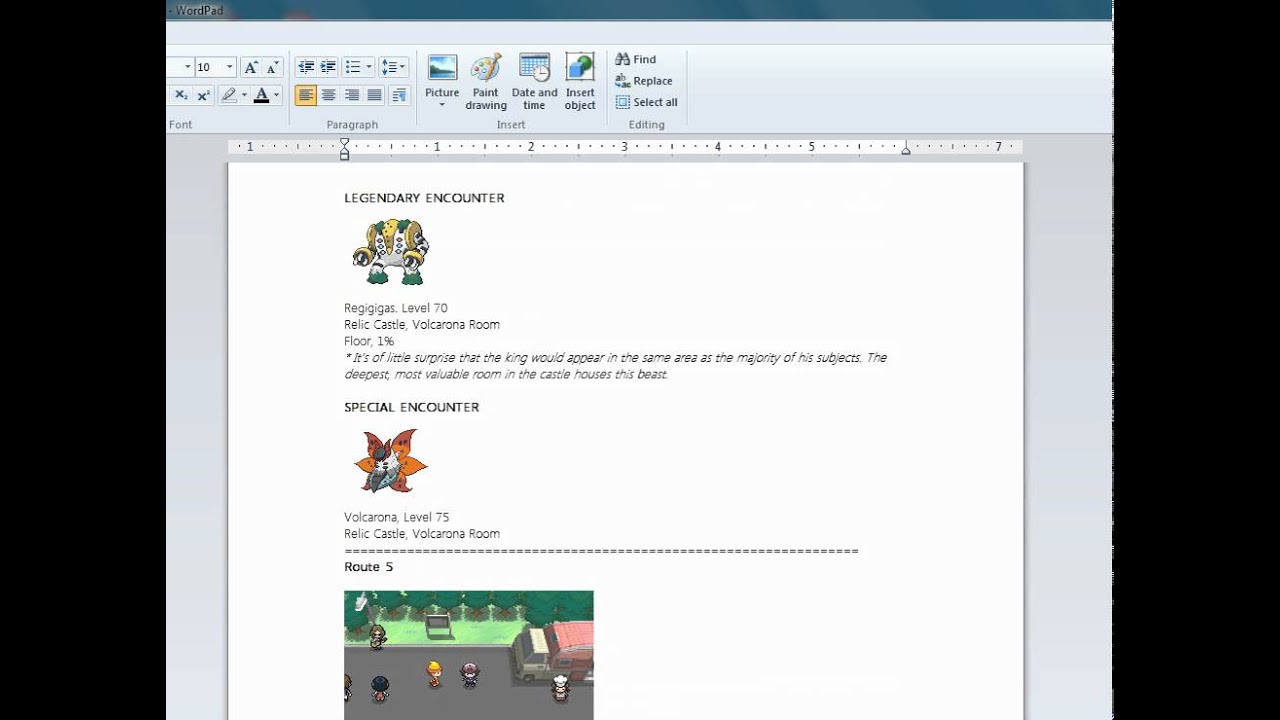Center the text alignment

[x=328, y=95]
